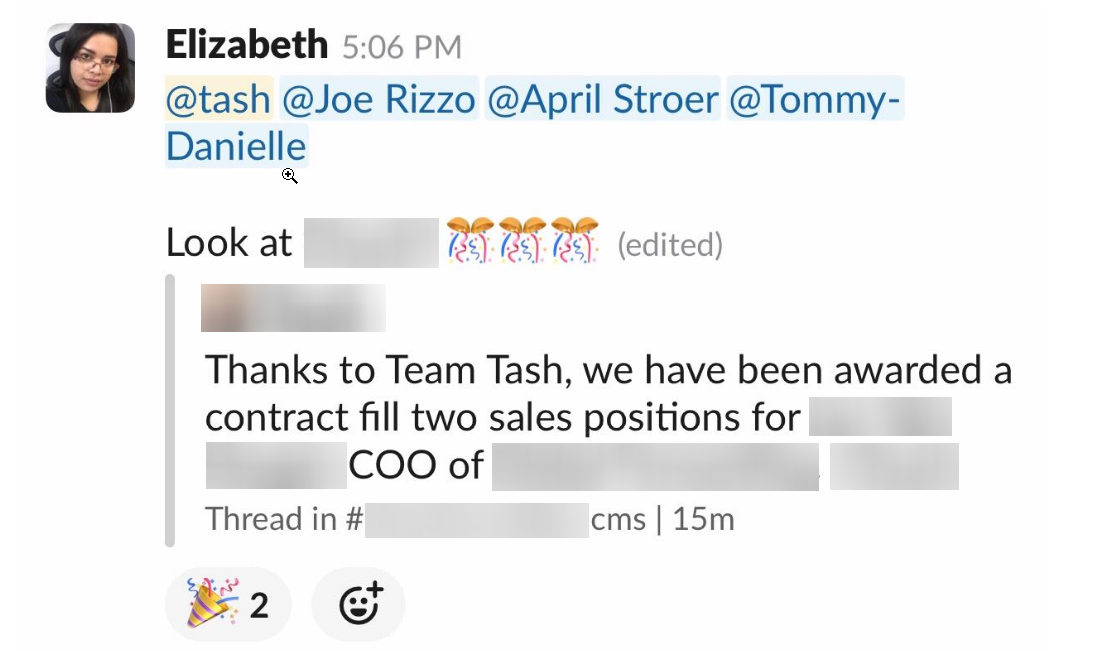
Task: Click the first confetti ball emoji
Action: click(x=470, y=241)
